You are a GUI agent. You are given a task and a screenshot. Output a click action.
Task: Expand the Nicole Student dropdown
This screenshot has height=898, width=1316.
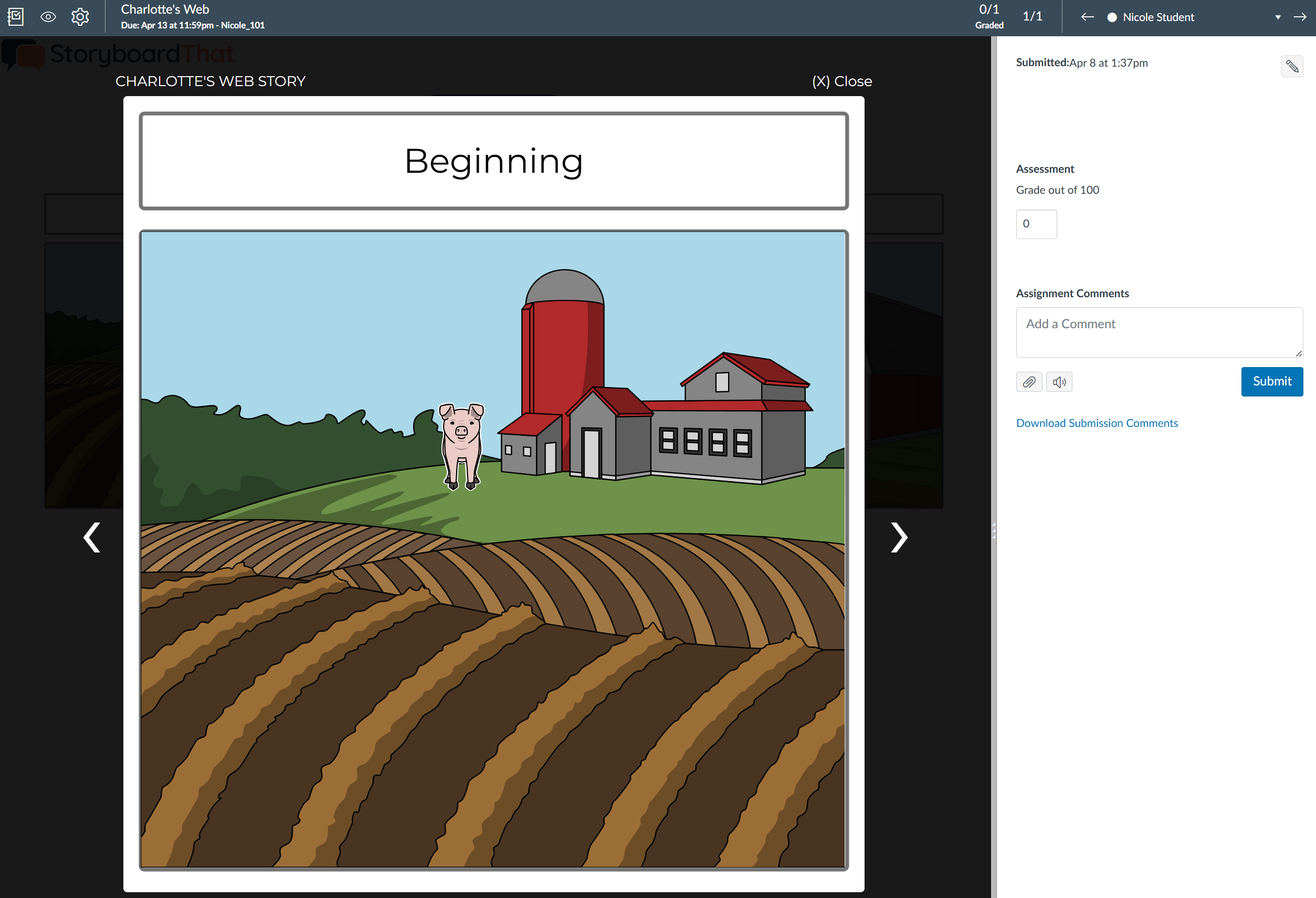[x=1278, y=17]
